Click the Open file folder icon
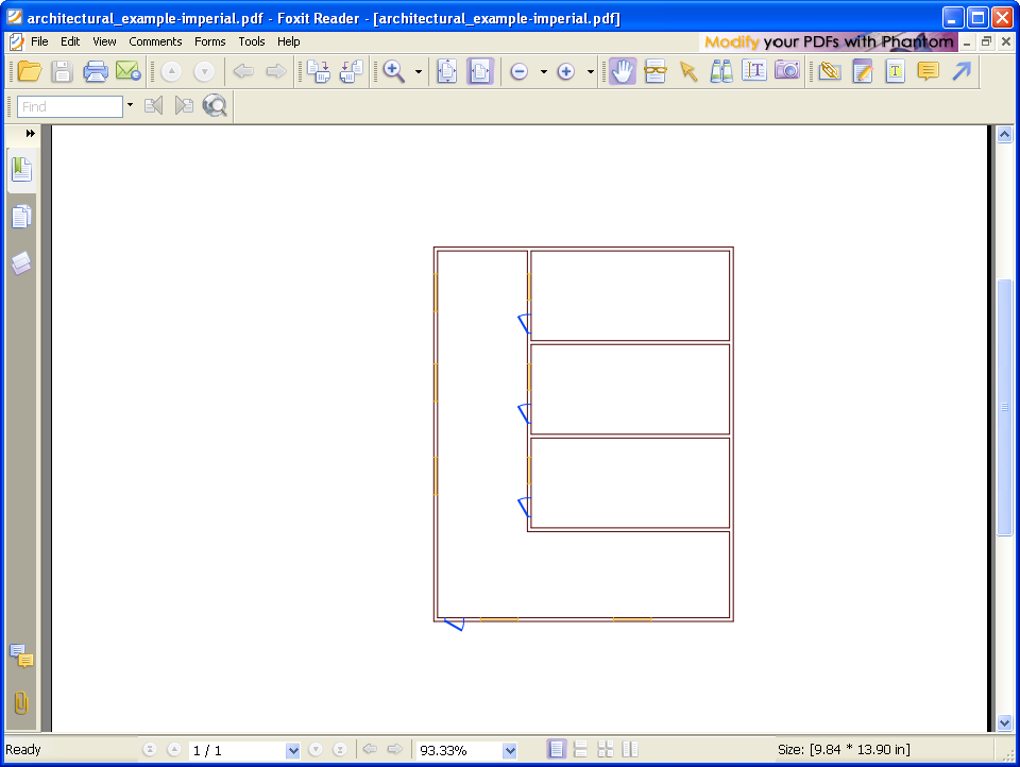1020x767 pixels. [x=29, y=71]
